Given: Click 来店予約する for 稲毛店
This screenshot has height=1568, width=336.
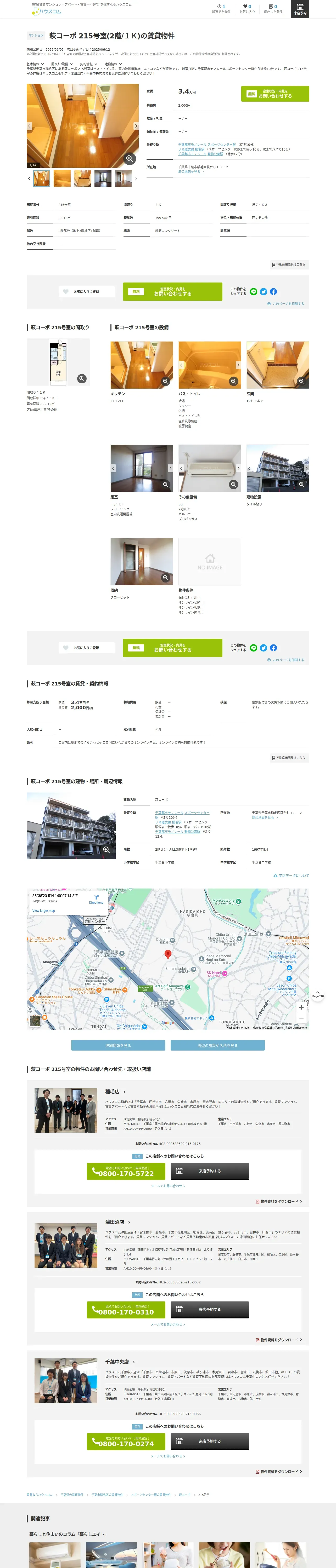Looking at the screenshot, I should [x=210, y=1171].
